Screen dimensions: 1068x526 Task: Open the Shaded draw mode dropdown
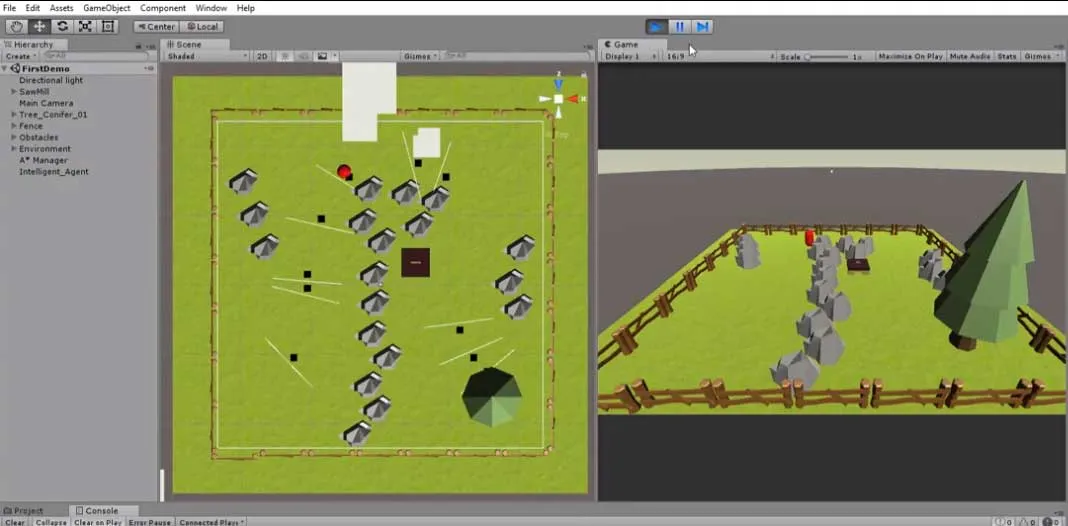coord(206,57)
